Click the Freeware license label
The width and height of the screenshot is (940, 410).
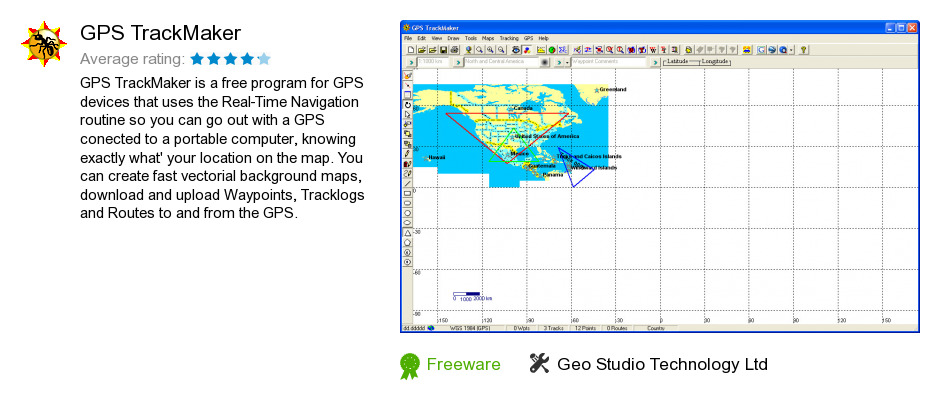(x=463, y=364)
